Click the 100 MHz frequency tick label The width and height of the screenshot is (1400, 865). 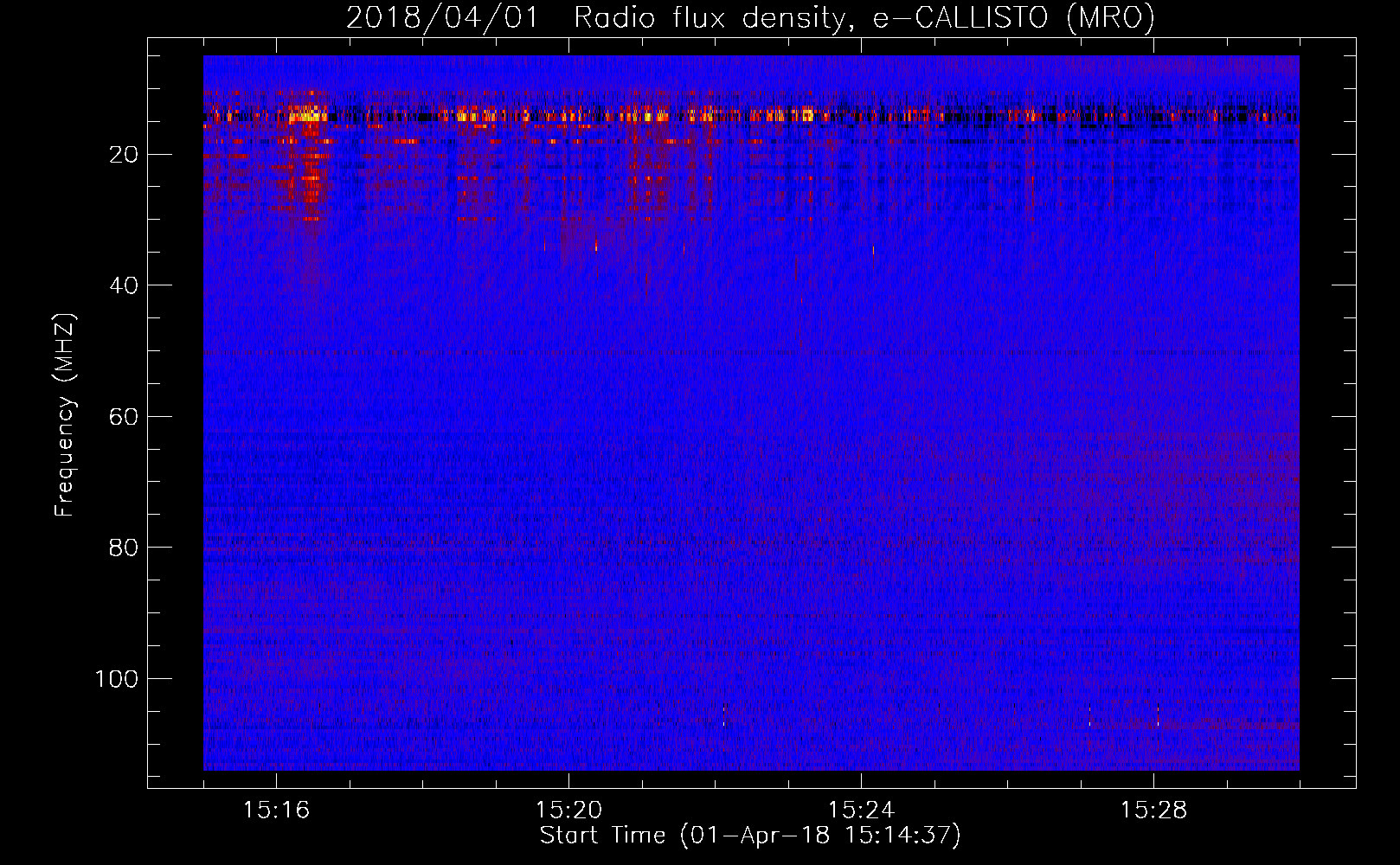point(116,679)
